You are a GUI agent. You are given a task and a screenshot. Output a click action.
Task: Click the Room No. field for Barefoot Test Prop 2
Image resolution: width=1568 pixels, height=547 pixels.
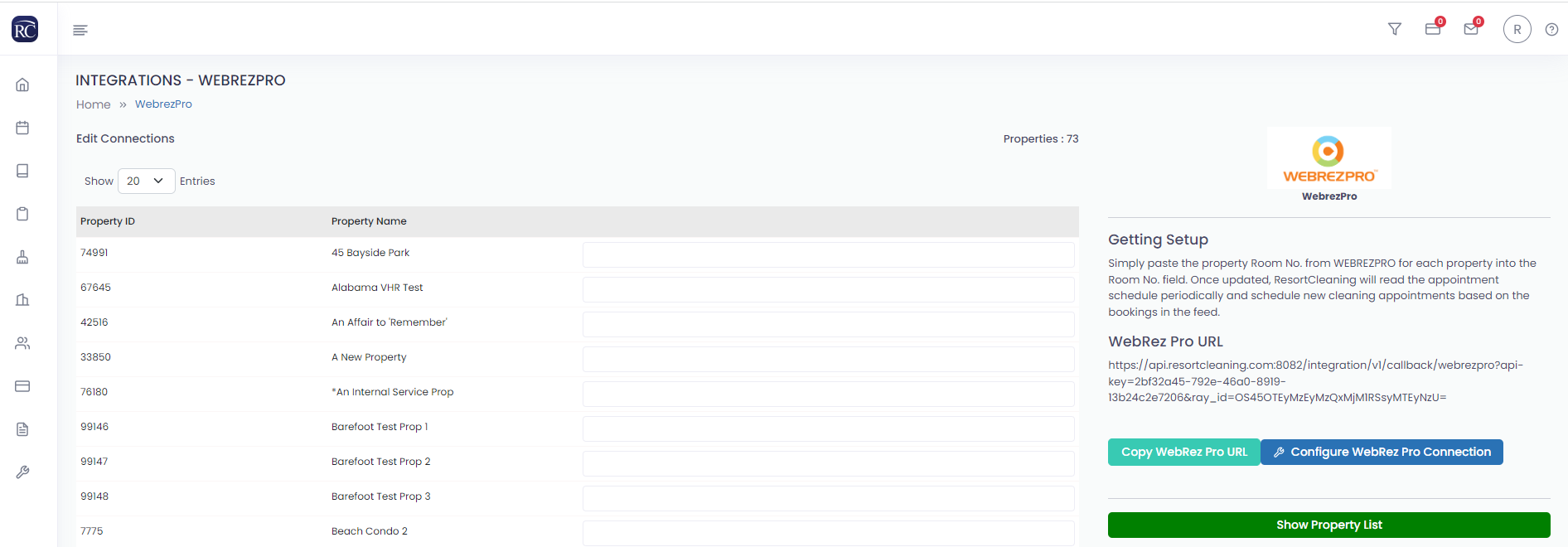point(828,463)
